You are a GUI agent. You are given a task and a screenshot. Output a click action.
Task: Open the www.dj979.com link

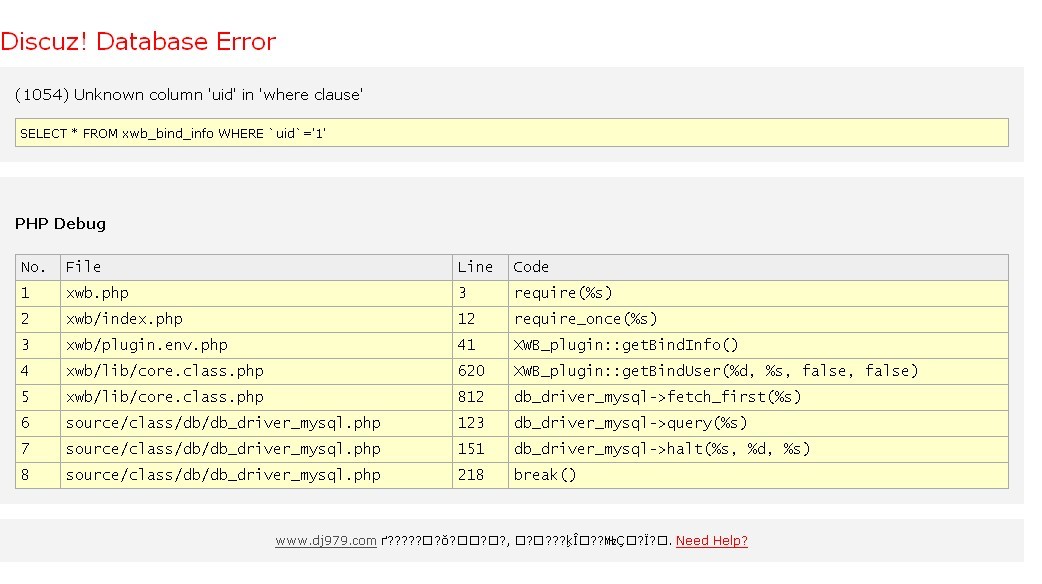click(x=326, y=541)
